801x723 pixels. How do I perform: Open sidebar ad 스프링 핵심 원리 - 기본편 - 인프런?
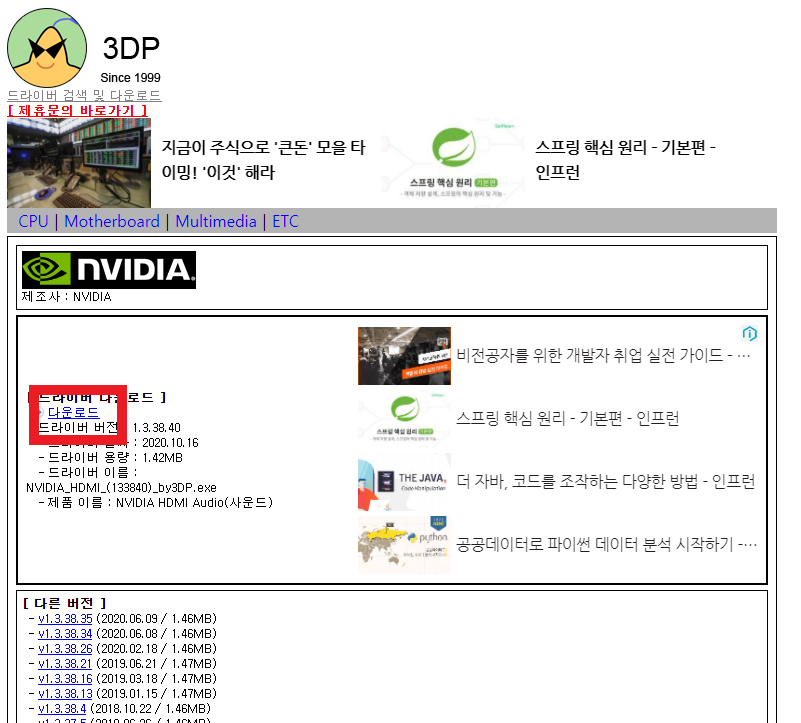click(568, 418)
